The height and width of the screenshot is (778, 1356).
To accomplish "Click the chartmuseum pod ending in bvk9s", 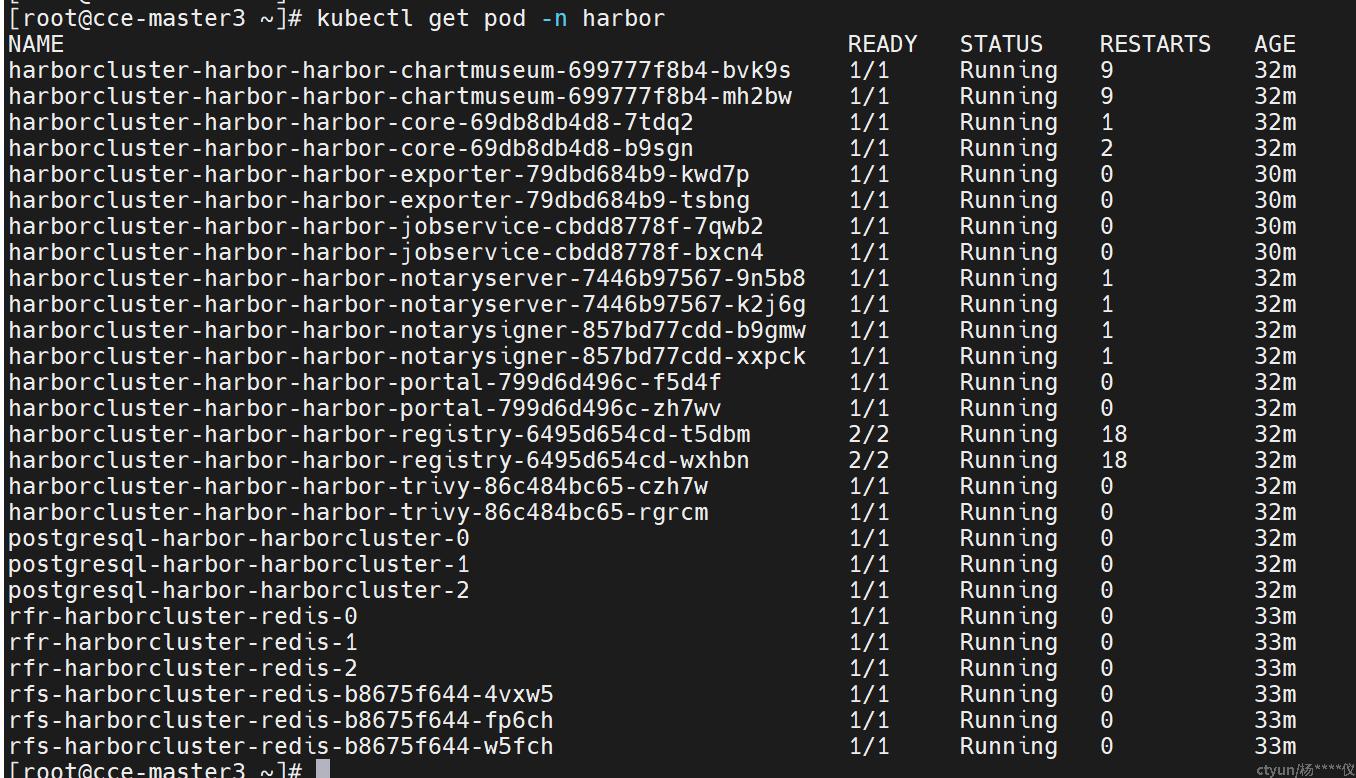I will (x=400, y=70).
